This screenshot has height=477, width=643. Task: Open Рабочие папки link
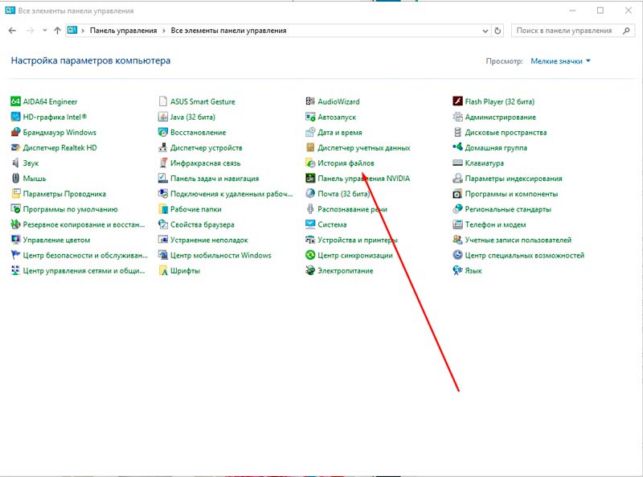(x=196, y=209)
